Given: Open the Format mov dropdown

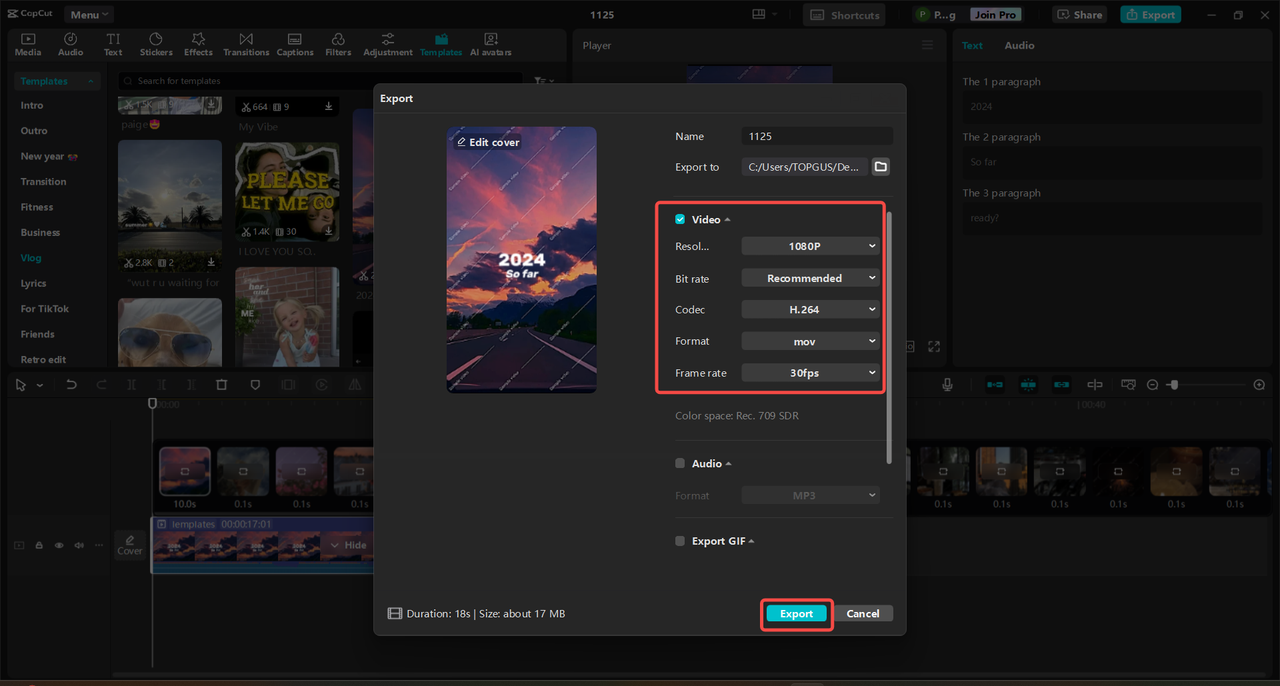Looking at the screenshot, I should tap(811, 341).
